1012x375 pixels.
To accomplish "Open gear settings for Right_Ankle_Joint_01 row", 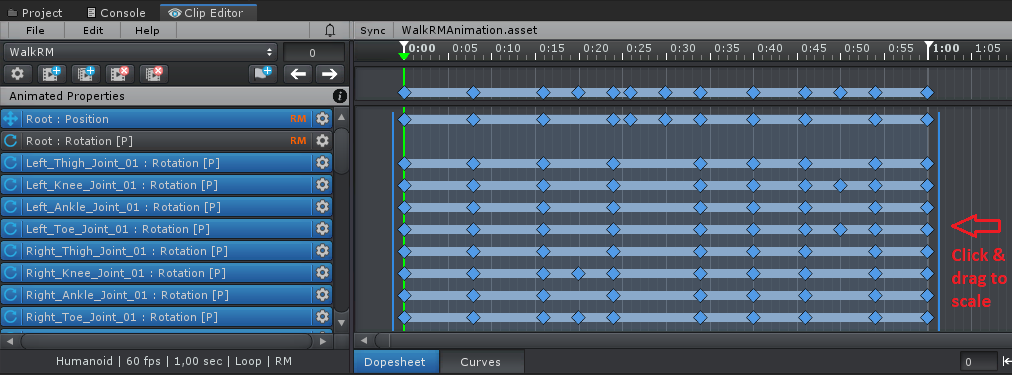I will 322,294.
